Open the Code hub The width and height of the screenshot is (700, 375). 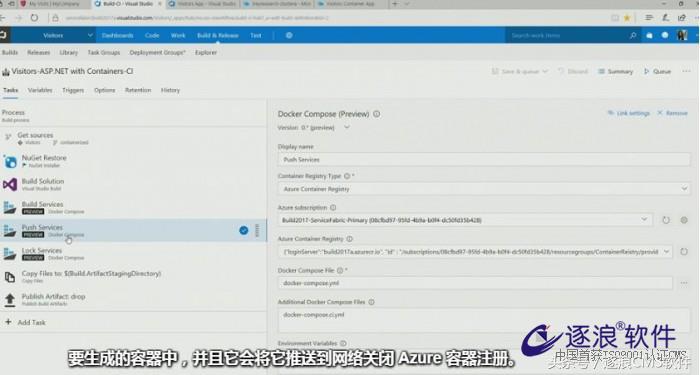pos(152,35)
